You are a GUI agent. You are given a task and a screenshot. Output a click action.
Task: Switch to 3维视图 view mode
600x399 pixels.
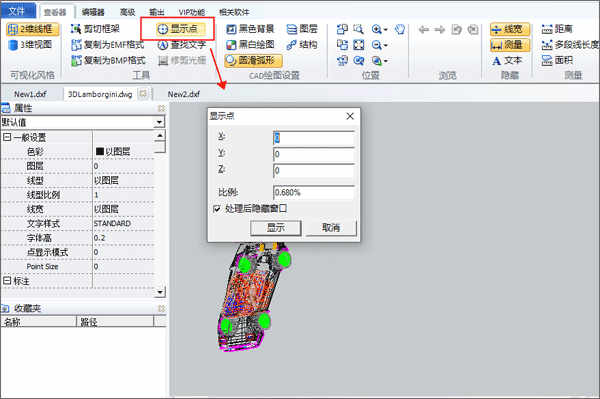[30, 45]
